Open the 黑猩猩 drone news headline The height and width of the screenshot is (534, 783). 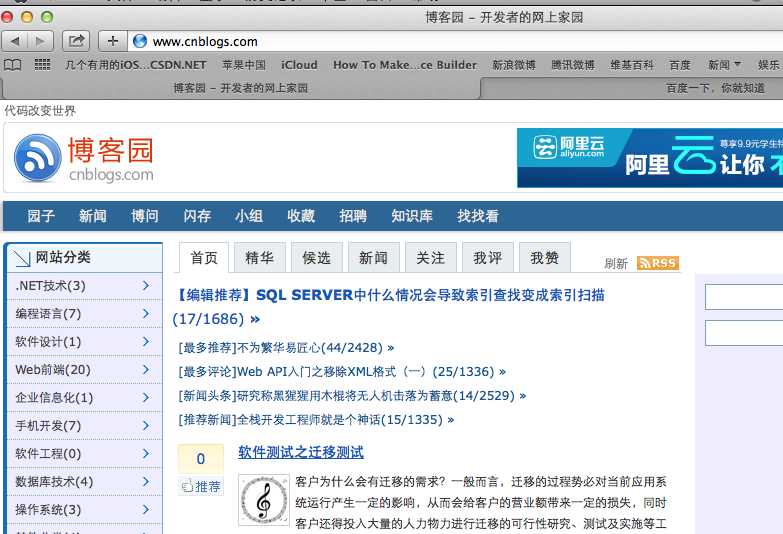tap(352, 396)
